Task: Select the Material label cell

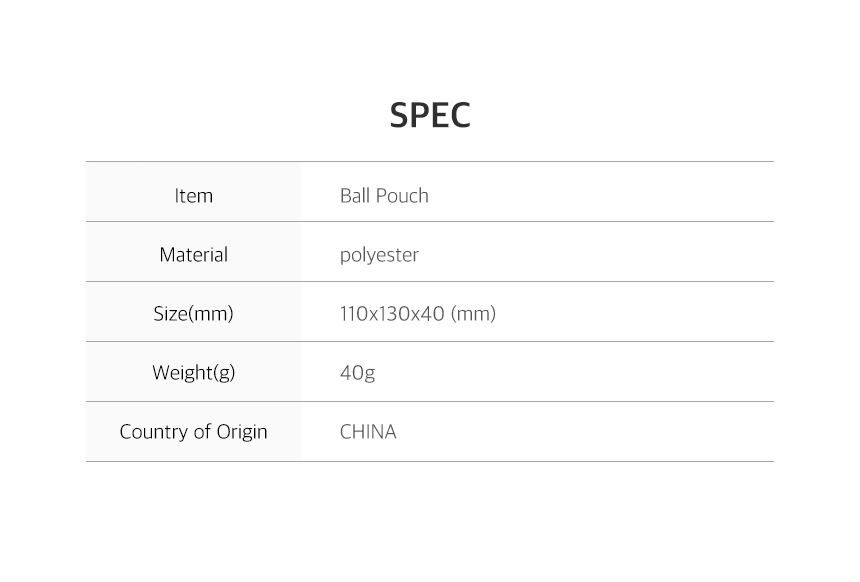Action: click(193, 252)
